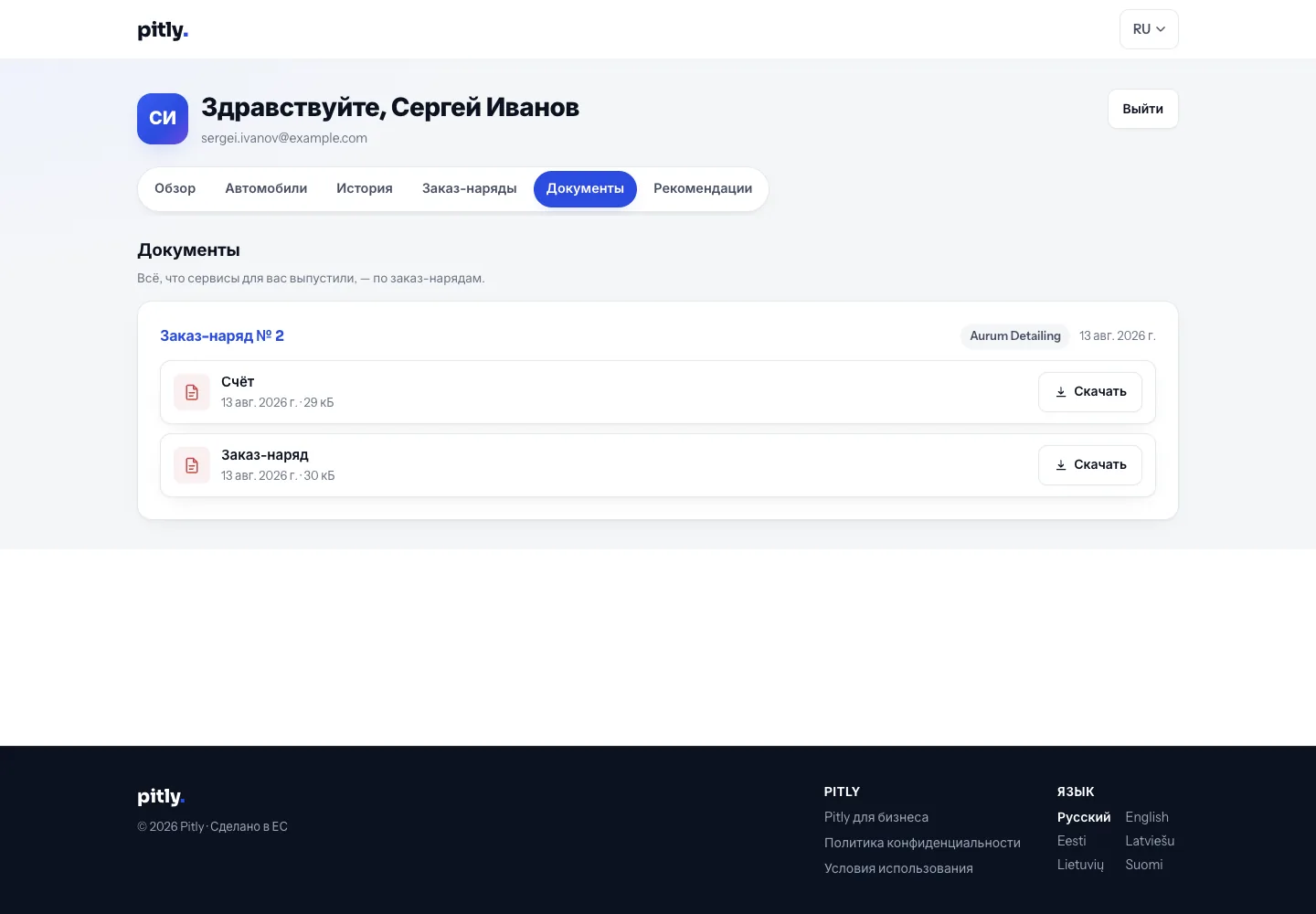Select Русский language in the footer

pos(1084,817)
